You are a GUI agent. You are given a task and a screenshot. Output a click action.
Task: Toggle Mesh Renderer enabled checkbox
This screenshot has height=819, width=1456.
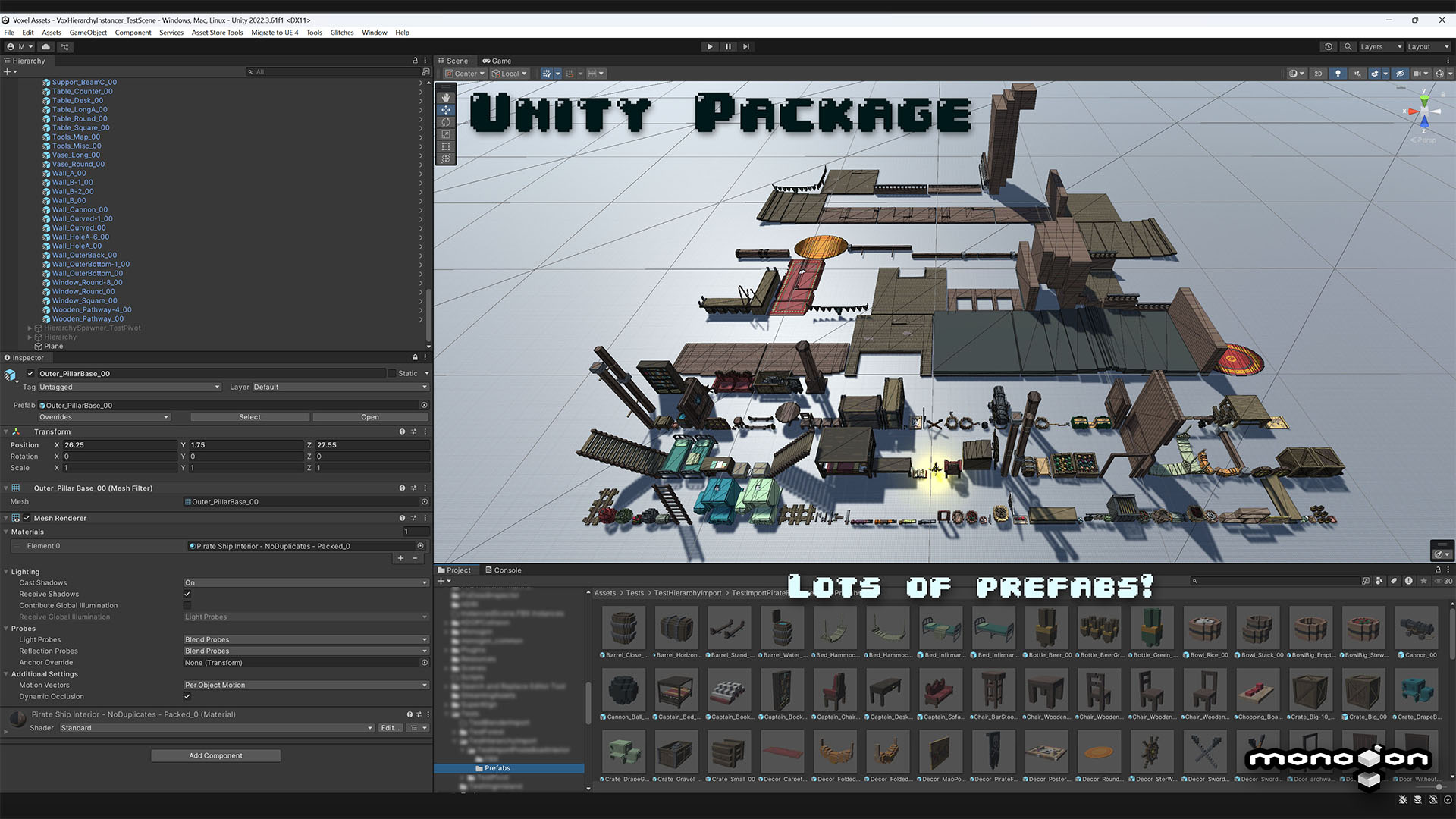point(27,518)
